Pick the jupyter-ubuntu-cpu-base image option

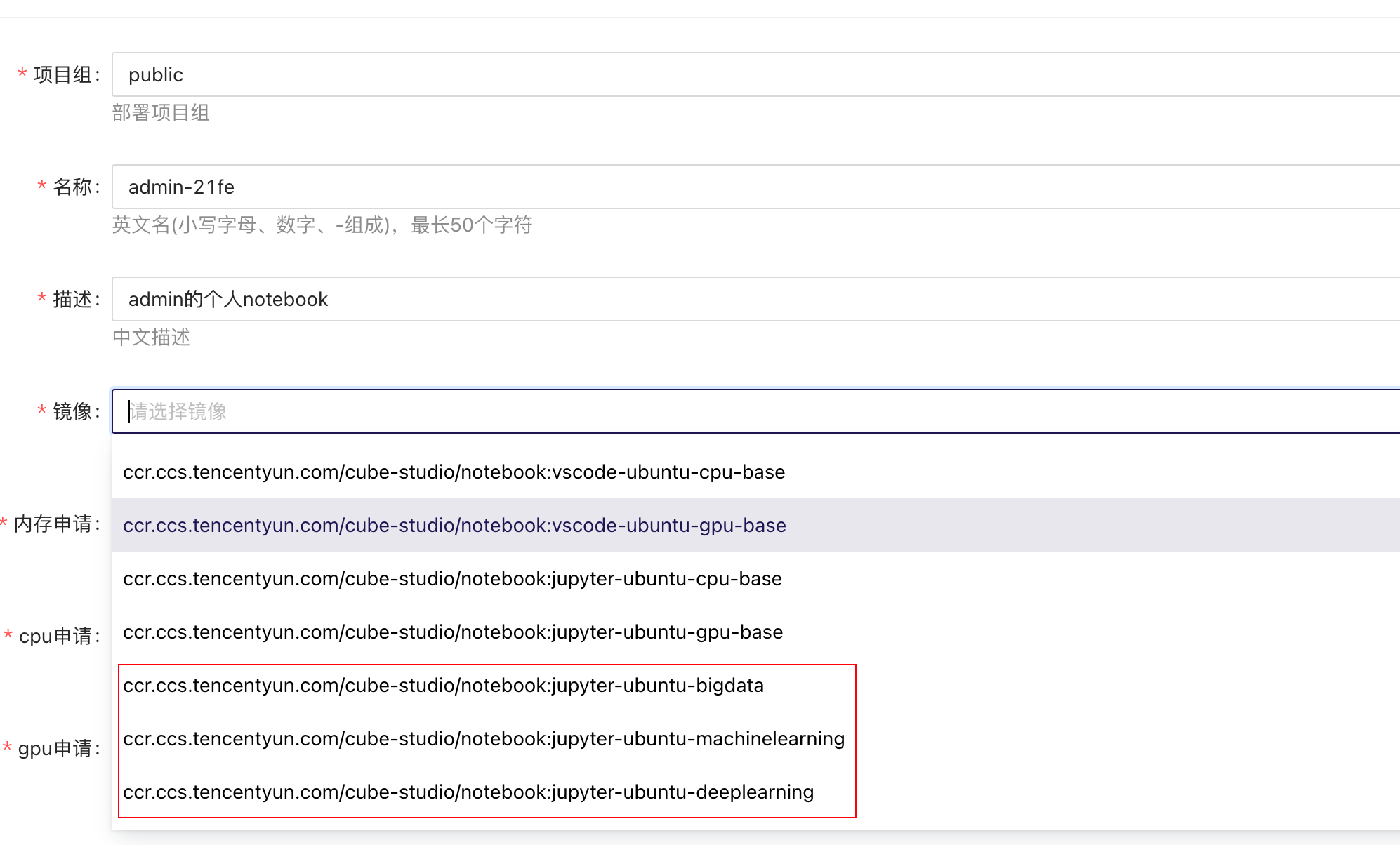pyautogui.click(x=452, y=579)
